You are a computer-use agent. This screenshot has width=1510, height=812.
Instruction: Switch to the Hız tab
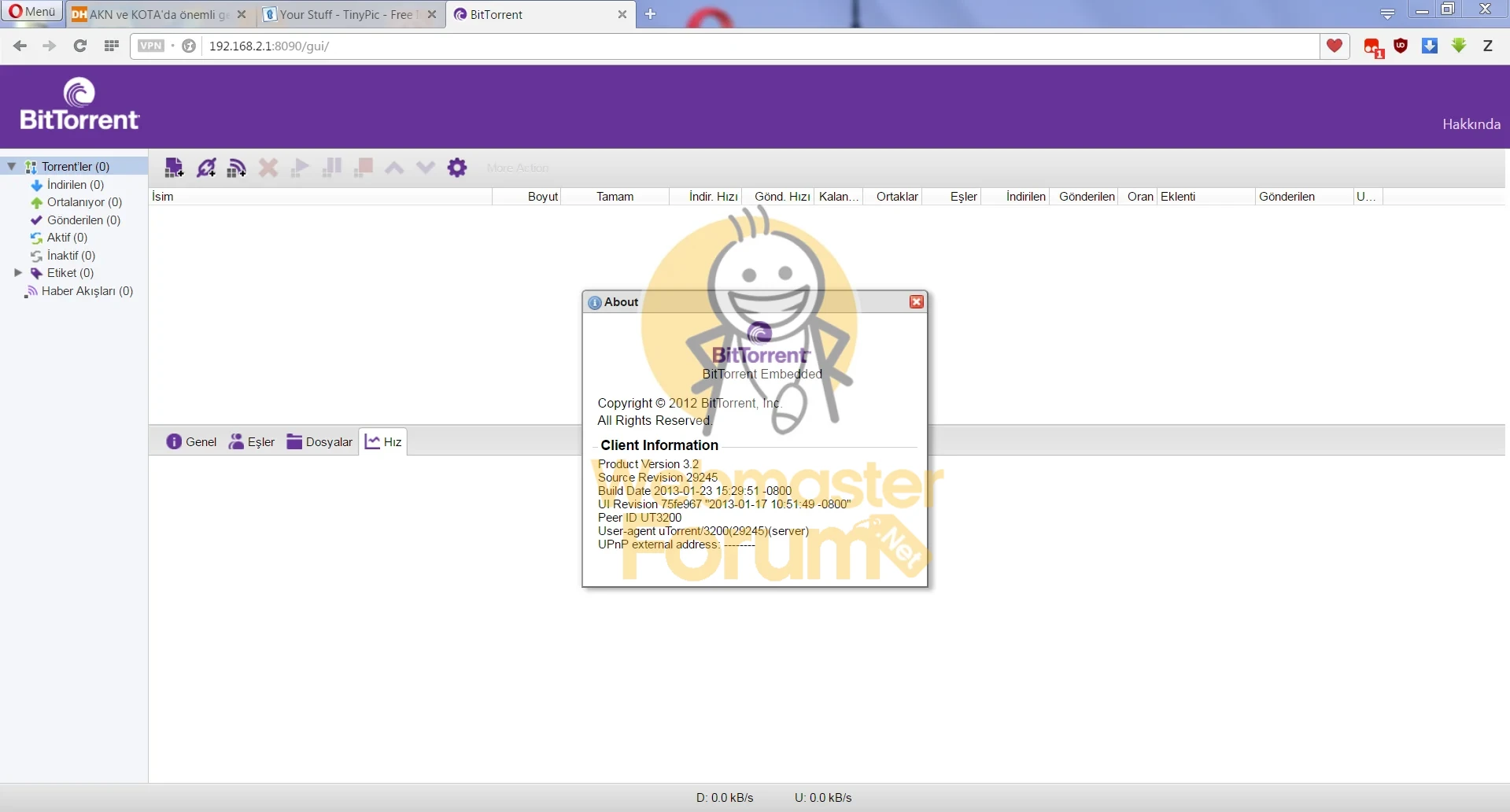click(383, 441)
